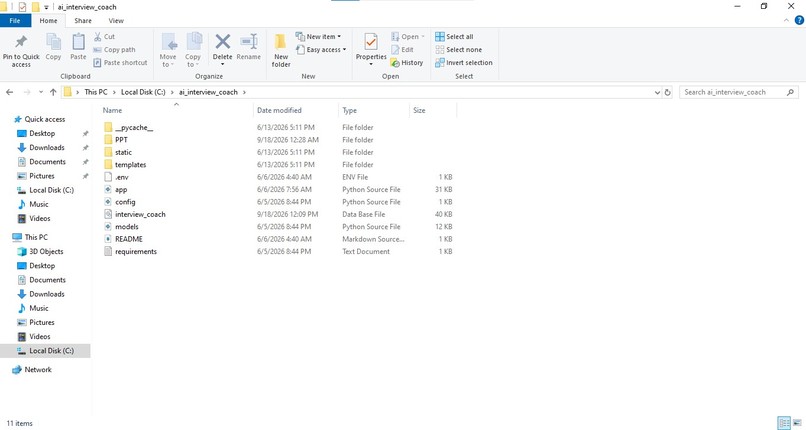Image resolution: width=806 pixels, height=430 pixels.
Task: Open Local Disk (C:) under This PC
Action: coord(51,351)
